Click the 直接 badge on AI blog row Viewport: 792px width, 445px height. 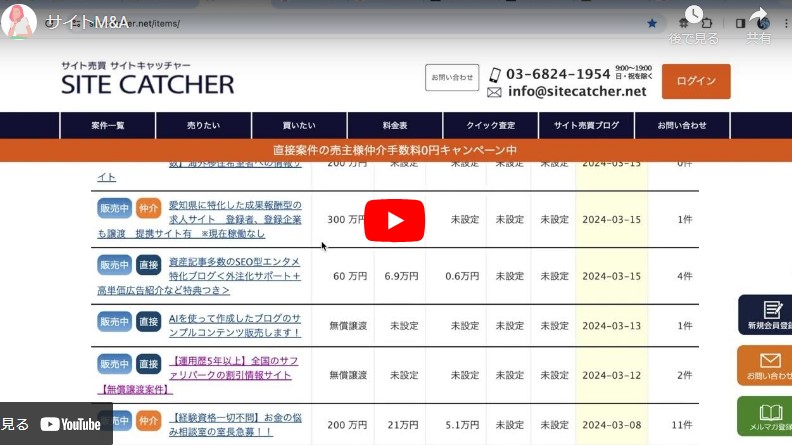148,321
